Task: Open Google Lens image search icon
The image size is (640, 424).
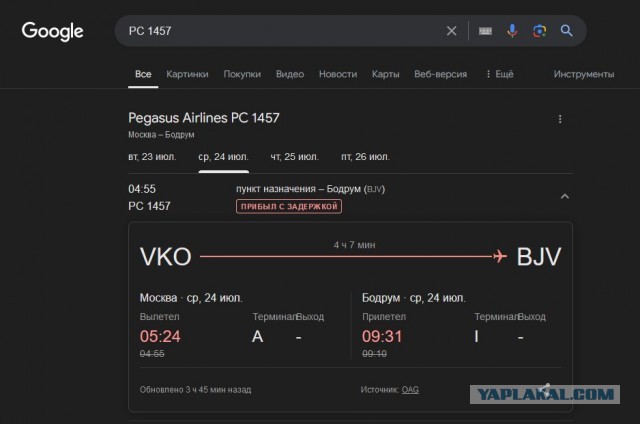Action: pos(540,31)
